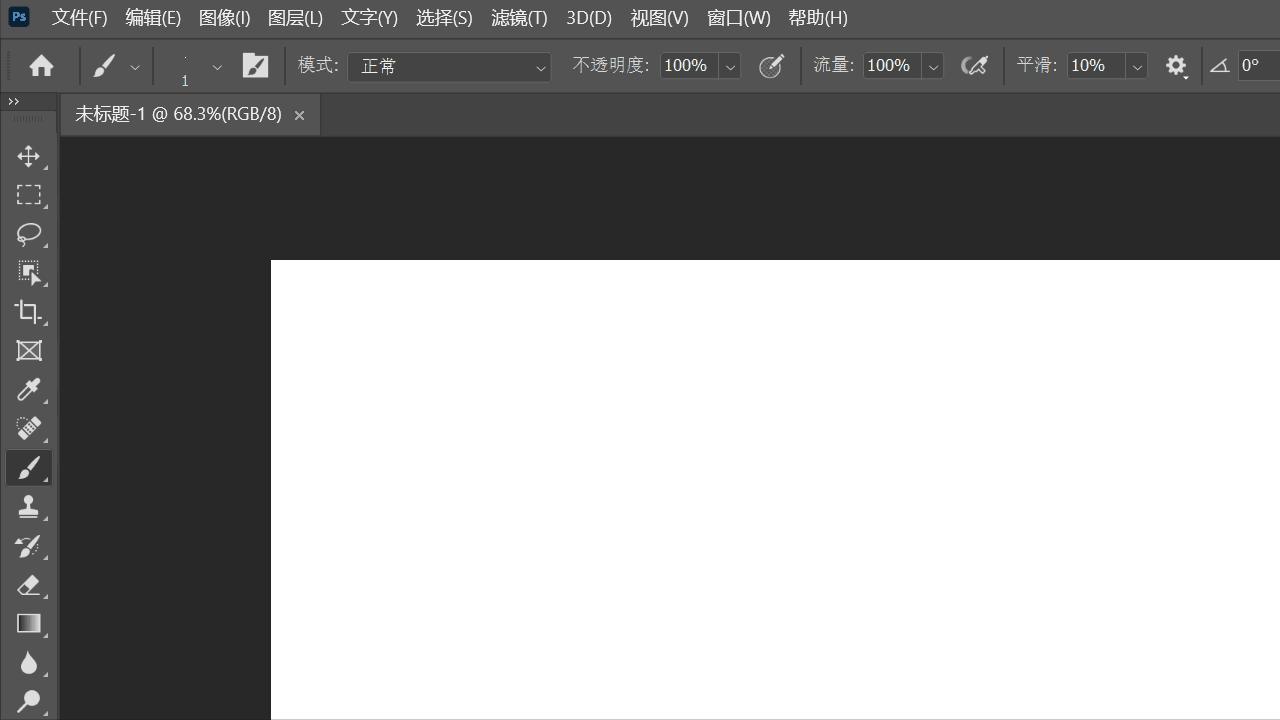Viewport: 1280px width, 720px height.
Task: Toggle the Brush Settings panel
Action: pos(255,65)
